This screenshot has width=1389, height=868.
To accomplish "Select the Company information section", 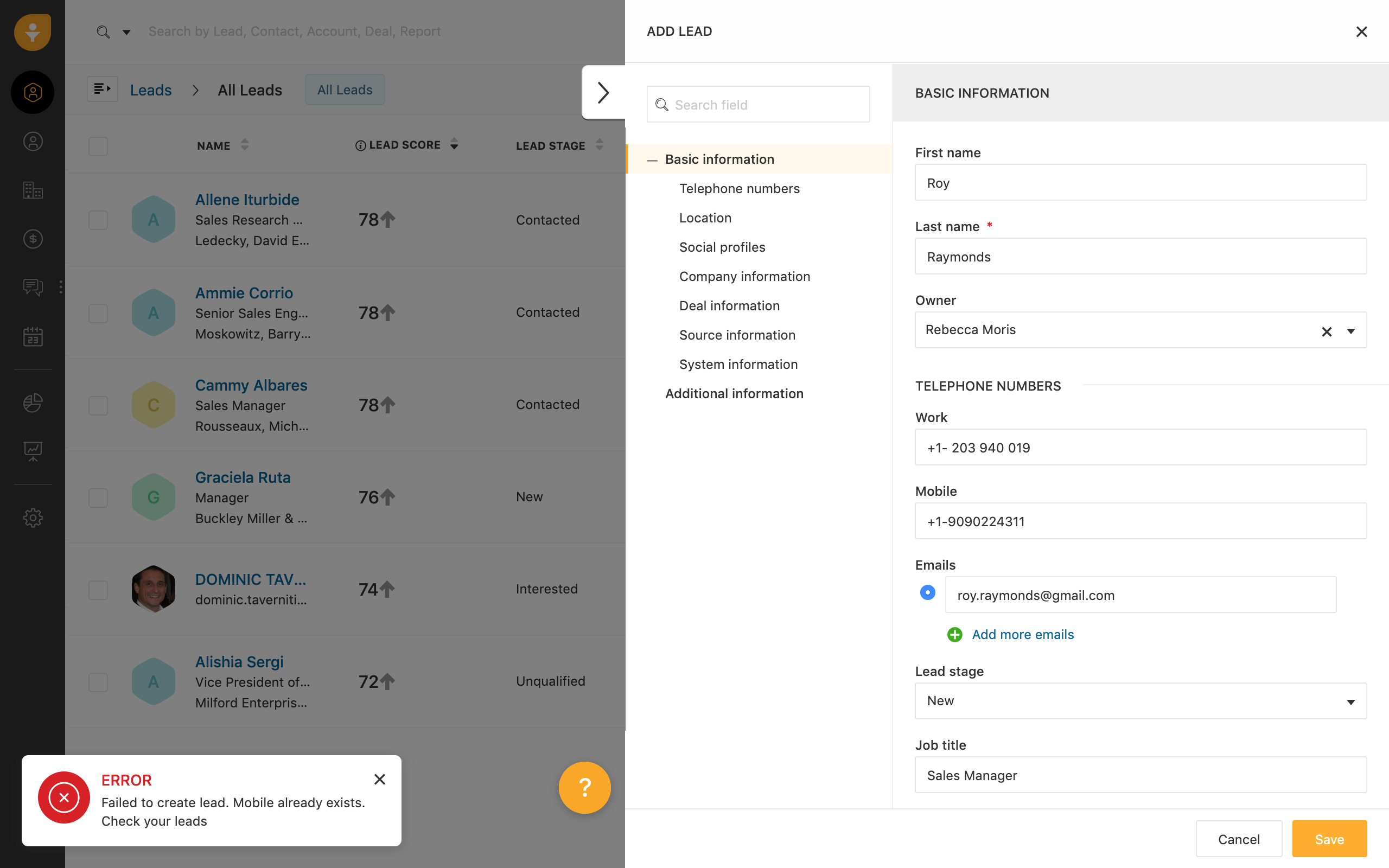I will (744, 276).
